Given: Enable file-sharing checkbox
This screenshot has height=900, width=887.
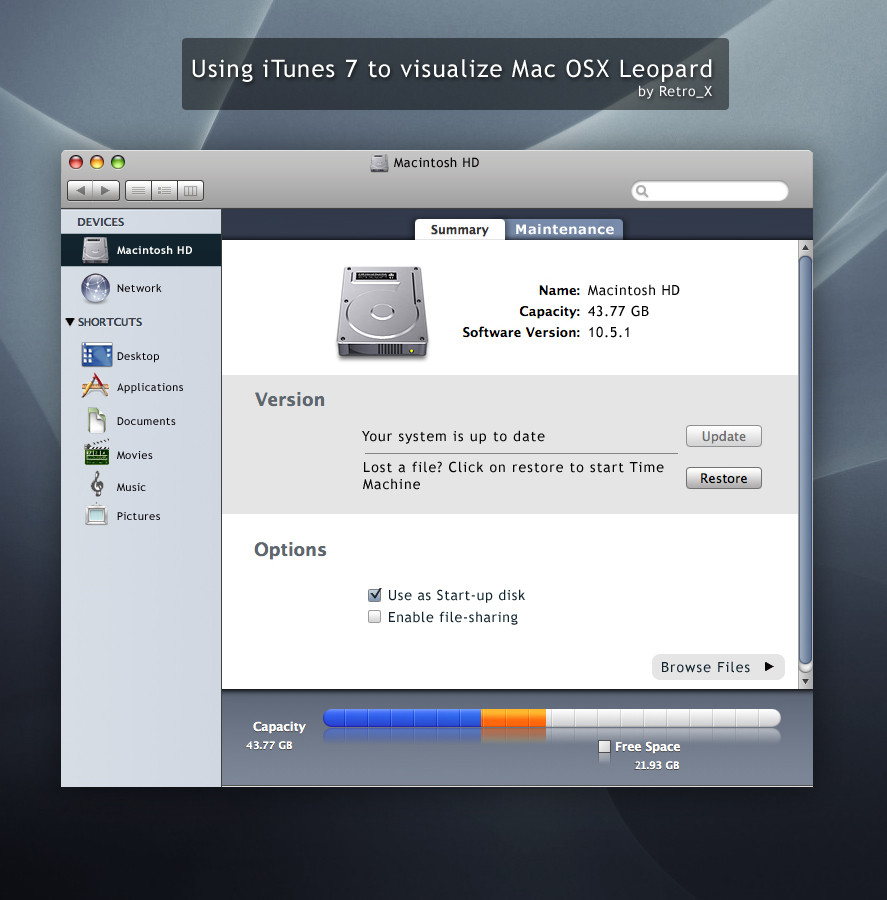Looking at the screenshot, I should (x=374, y=617).
